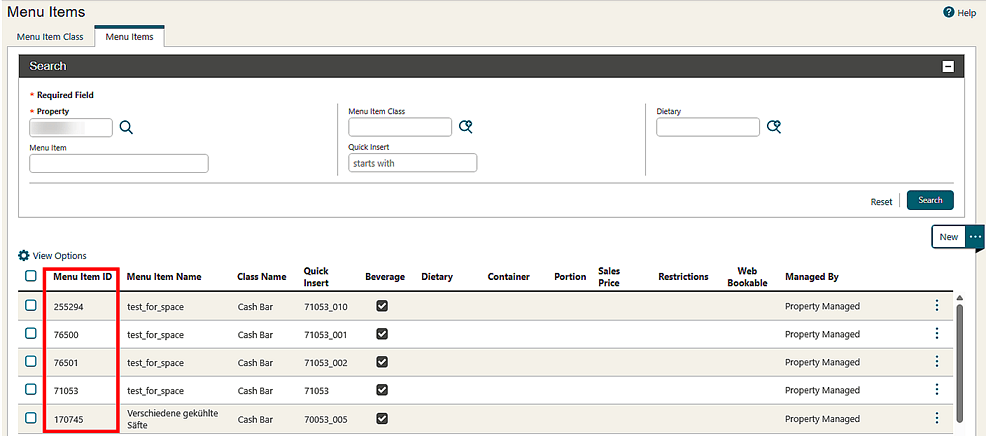Collapse the Search panel with minus icon

click(948, 66)
